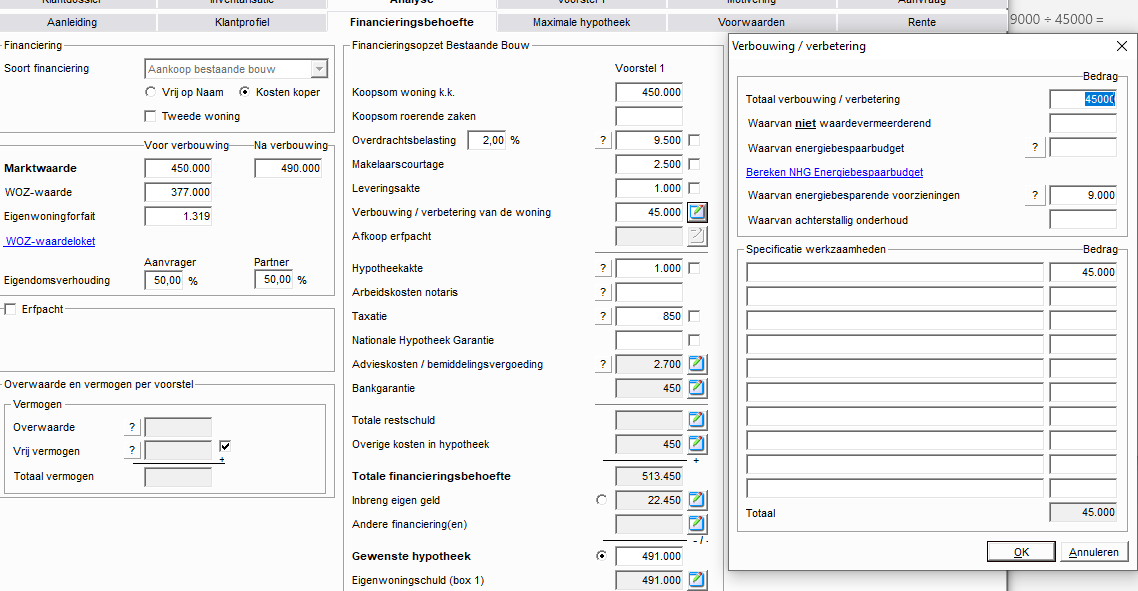Tick the Erfpacht checkbox
Viewport: 1138px width, 591px height.
coord(11,309)
